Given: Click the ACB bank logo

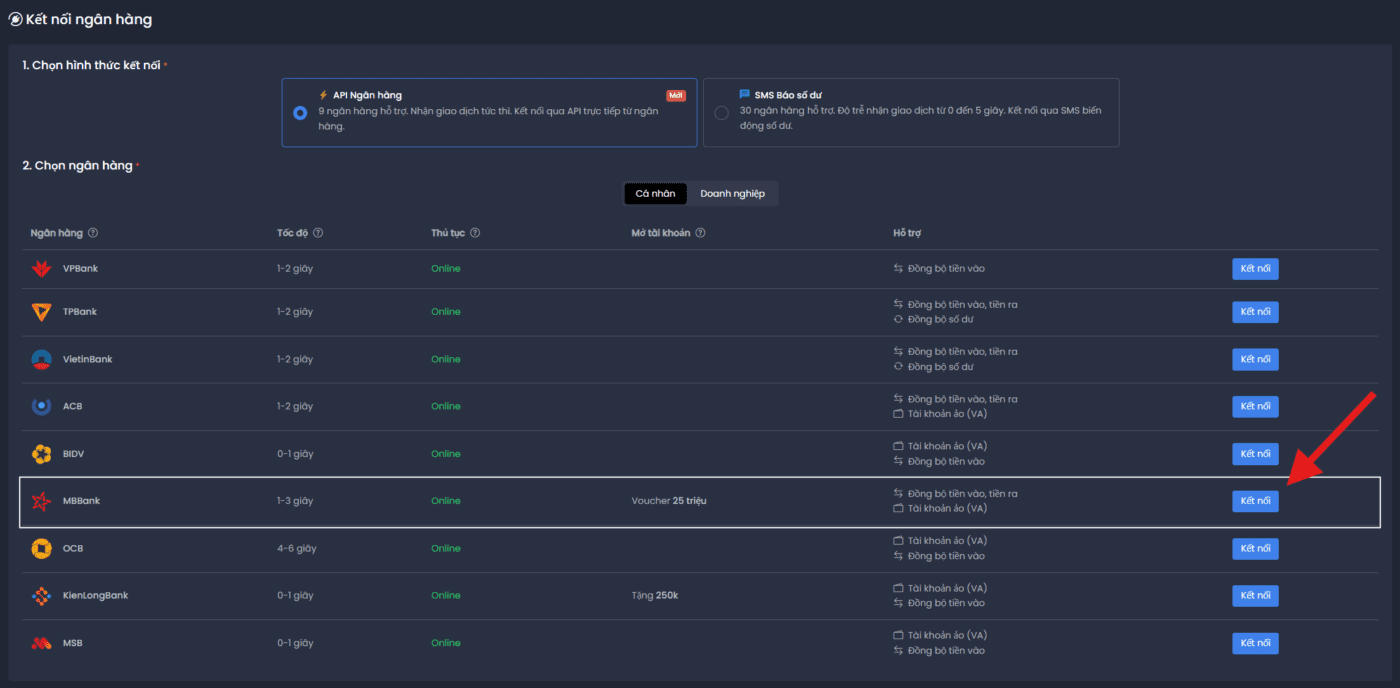Looking at the screenshot, I should coord(41,406).
